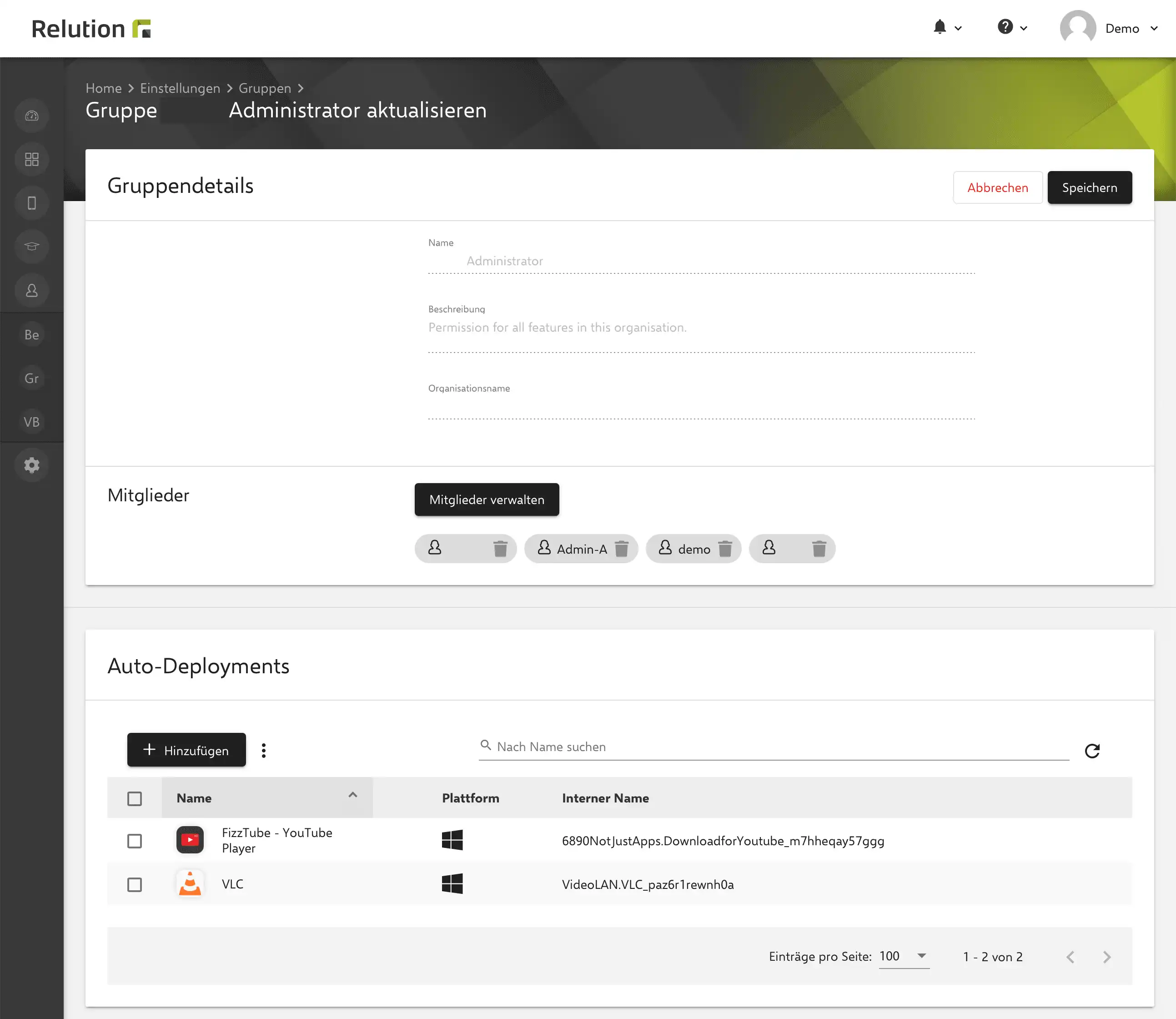Remove first unnamed member via trash icon
The image size is (1176, 1019).
tap(500, 549)
